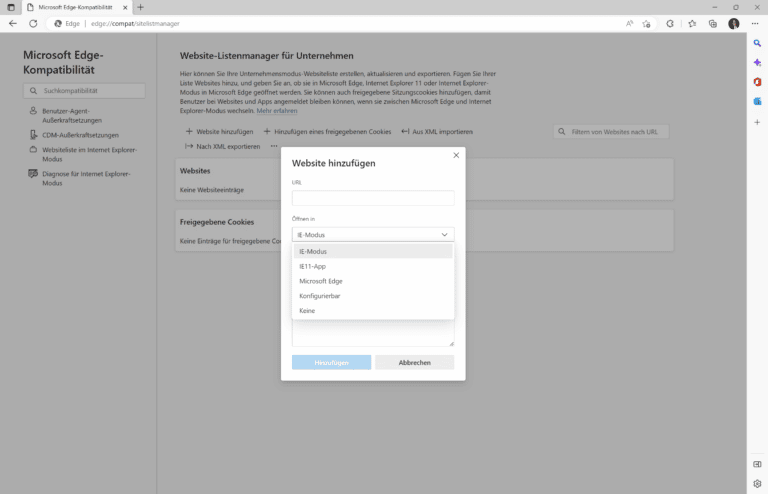Select IE-Modus option in list
768x494 pixels.
pos(373,251)
